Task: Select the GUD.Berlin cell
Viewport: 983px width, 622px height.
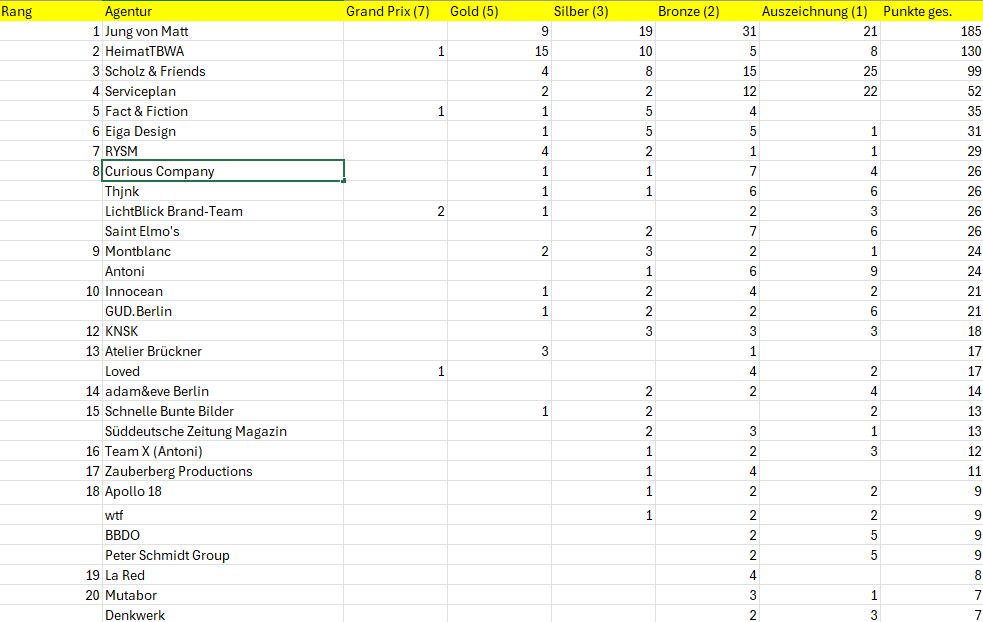Action: [x=223, y=312]
